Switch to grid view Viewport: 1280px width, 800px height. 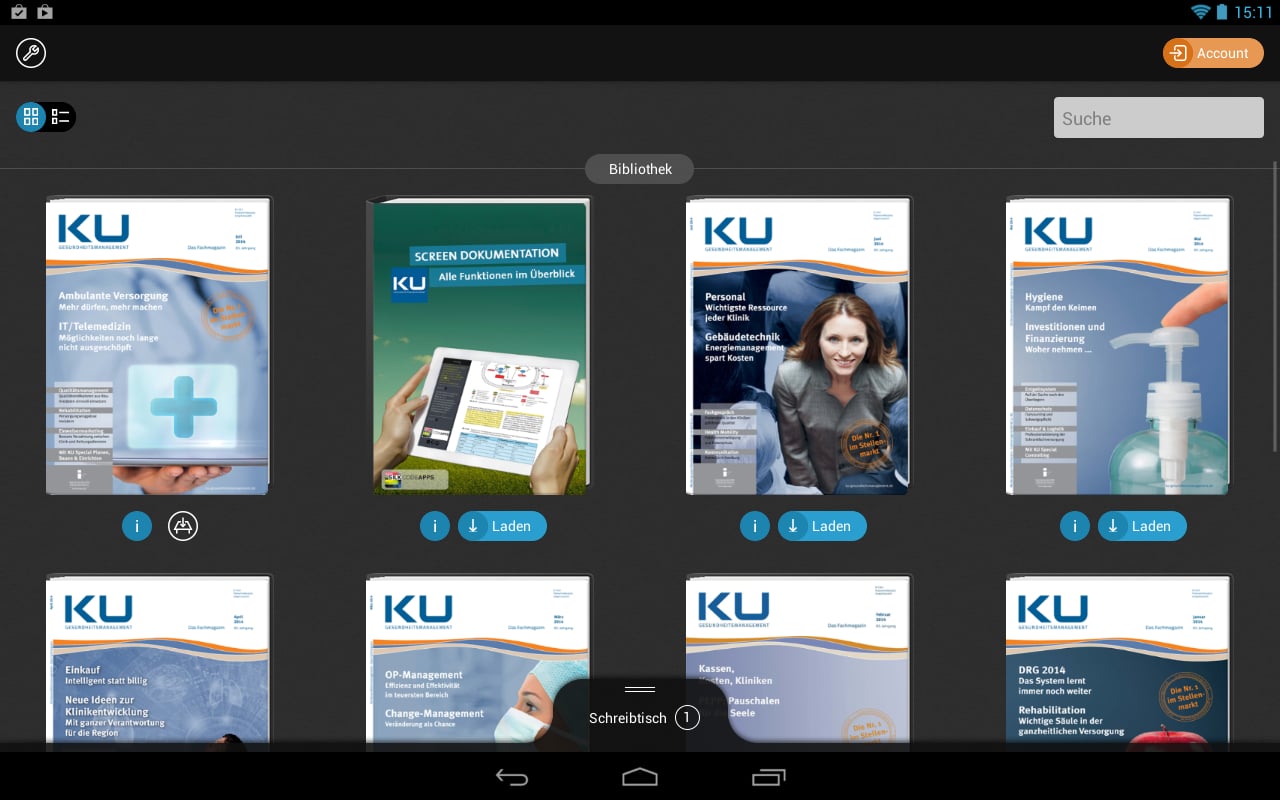click(x=31, y=117)
